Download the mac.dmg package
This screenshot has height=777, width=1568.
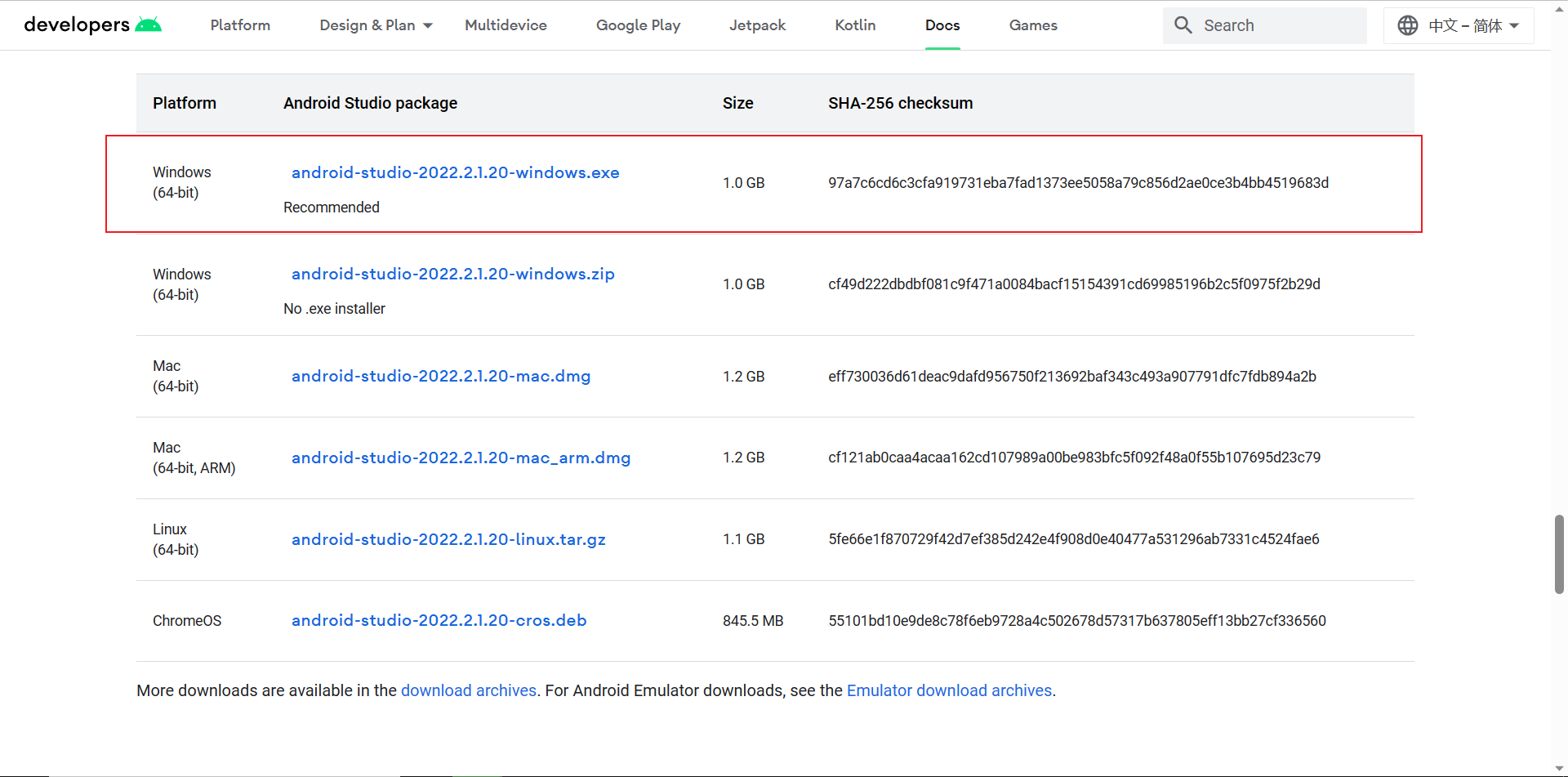440,376
